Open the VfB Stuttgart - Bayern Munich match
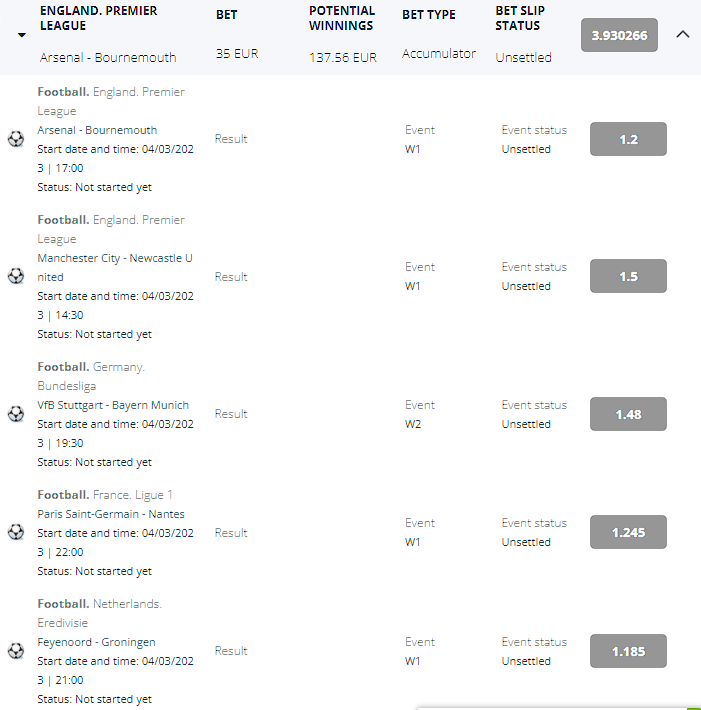 pyautogui.click(x=113, y=405)
